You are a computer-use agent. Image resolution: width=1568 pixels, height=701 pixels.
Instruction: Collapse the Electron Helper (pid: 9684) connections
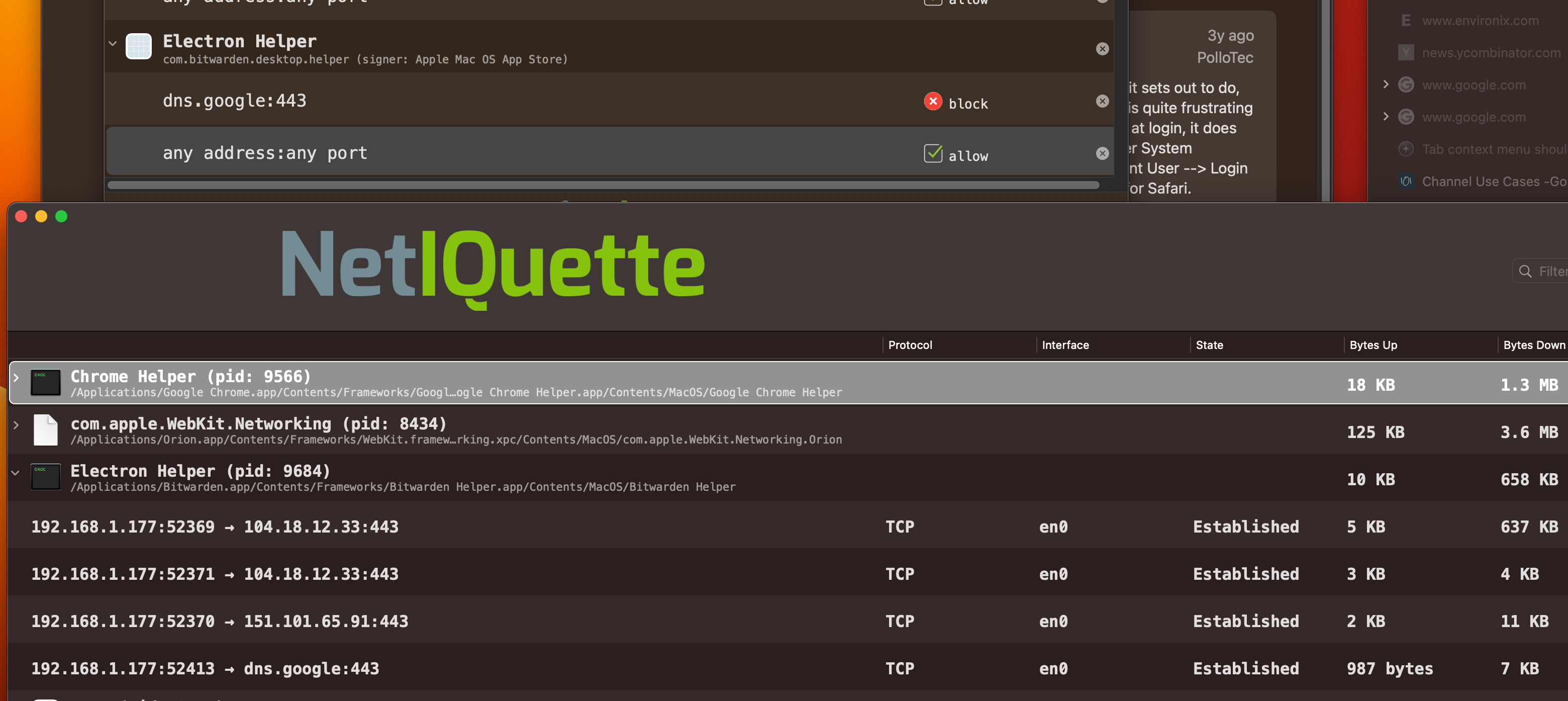pyautogui.click(x=15, y=473)
